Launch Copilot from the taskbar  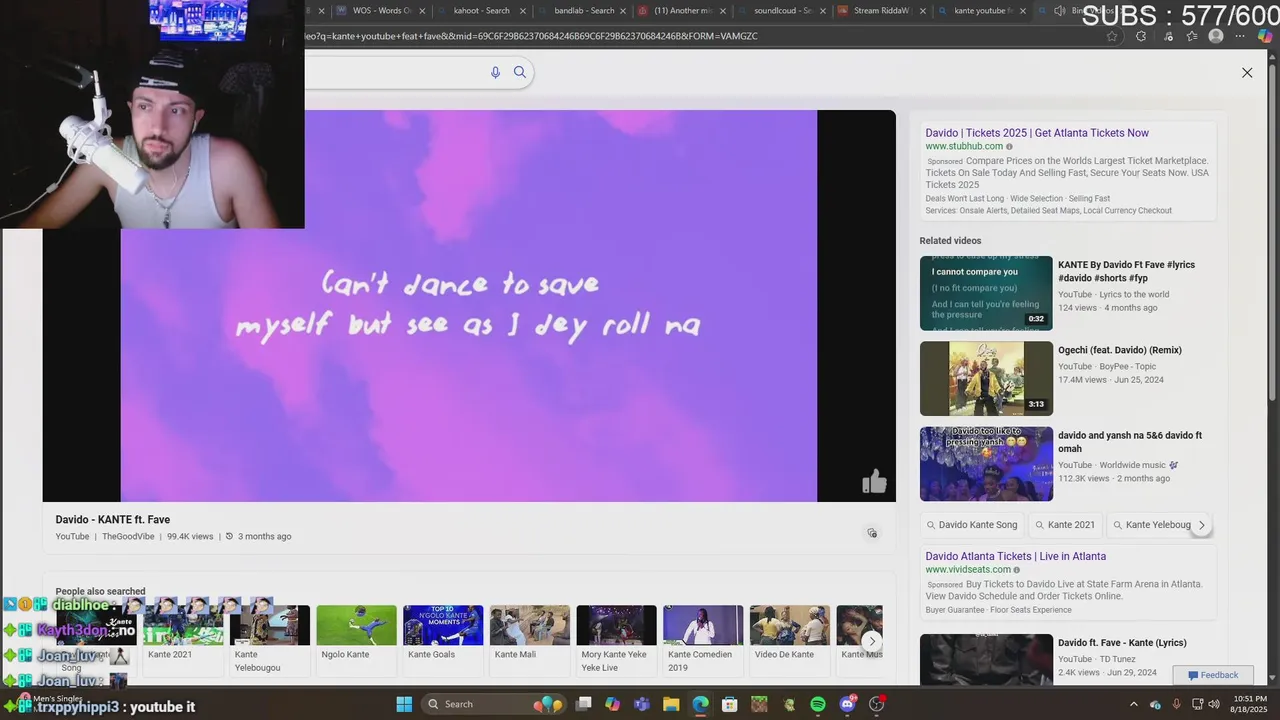pyautogui.click(x=613, y=704)
